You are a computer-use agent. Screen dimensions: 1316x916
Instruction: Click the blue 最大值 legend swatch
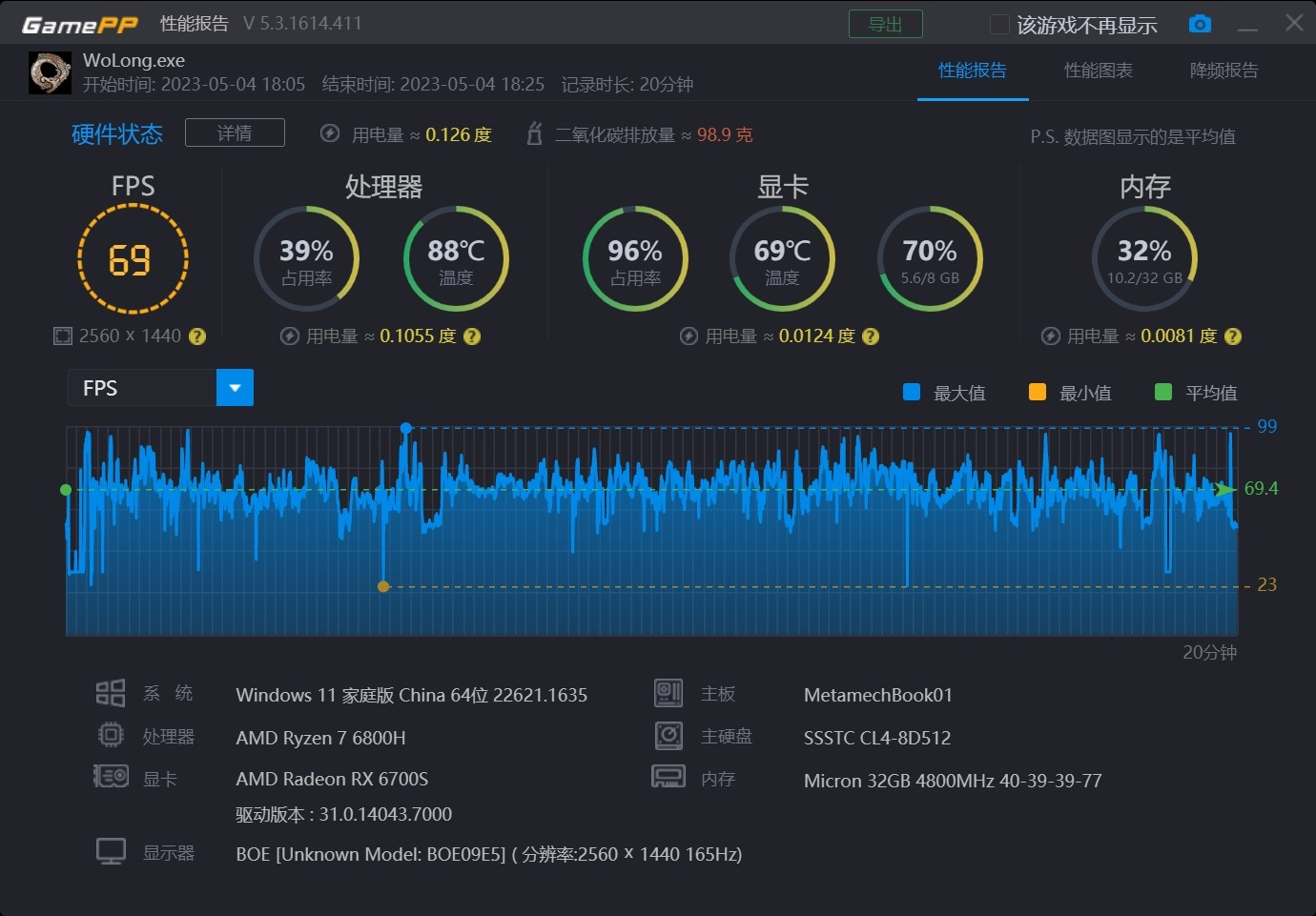coord(912,392)
